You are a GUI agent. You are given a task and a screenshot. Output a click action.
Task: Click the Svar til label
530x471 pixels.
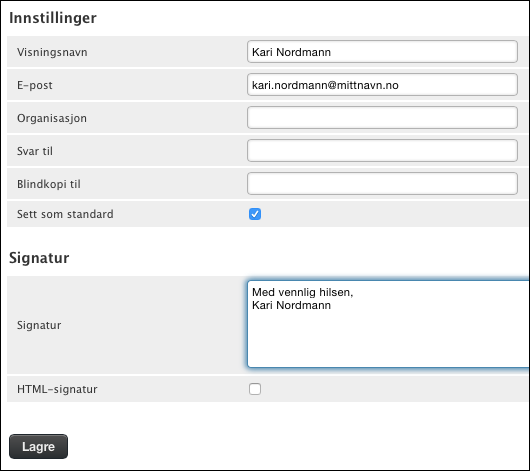(35, 151)
